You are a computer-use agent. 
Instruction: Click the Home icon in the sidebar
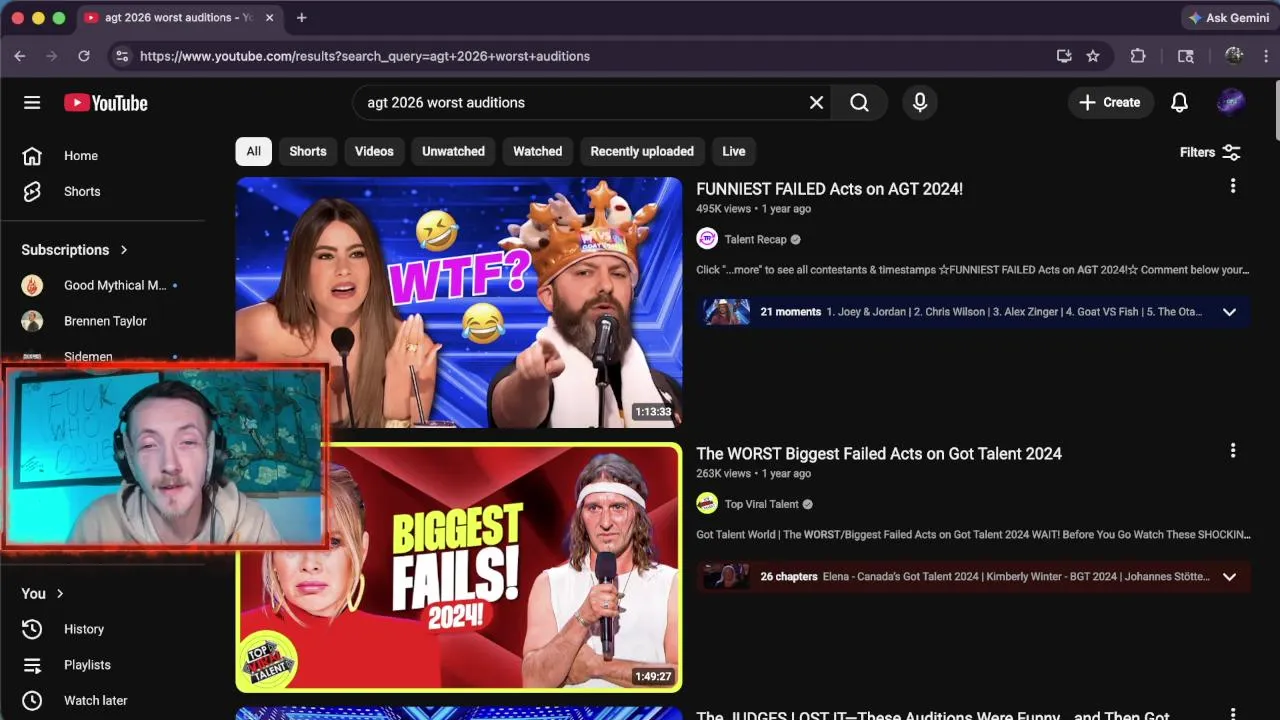tap(32, 156)
